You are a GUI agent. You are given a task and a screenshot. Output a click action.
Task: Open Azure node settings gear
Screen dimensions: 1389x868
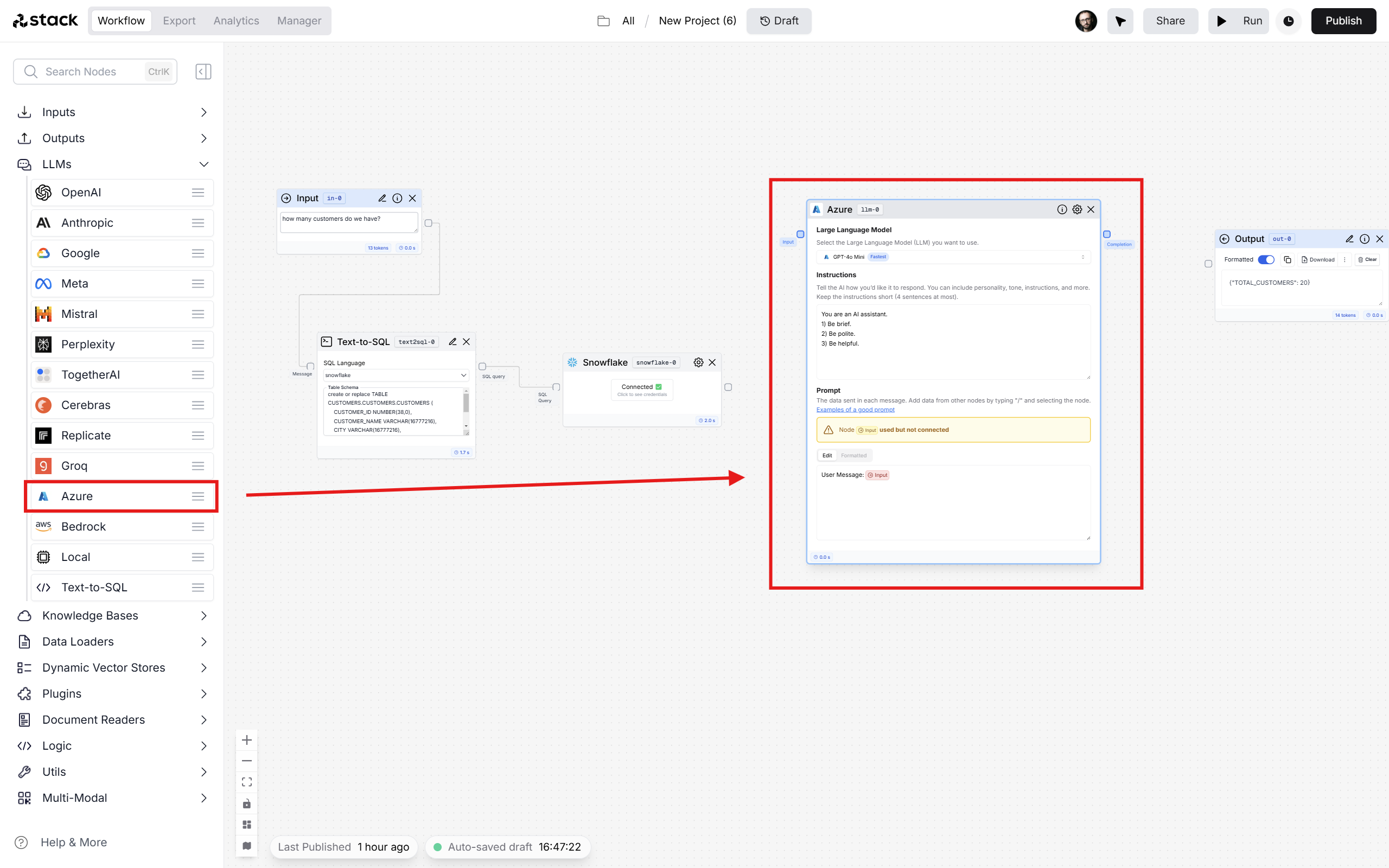pos(1078,209)
